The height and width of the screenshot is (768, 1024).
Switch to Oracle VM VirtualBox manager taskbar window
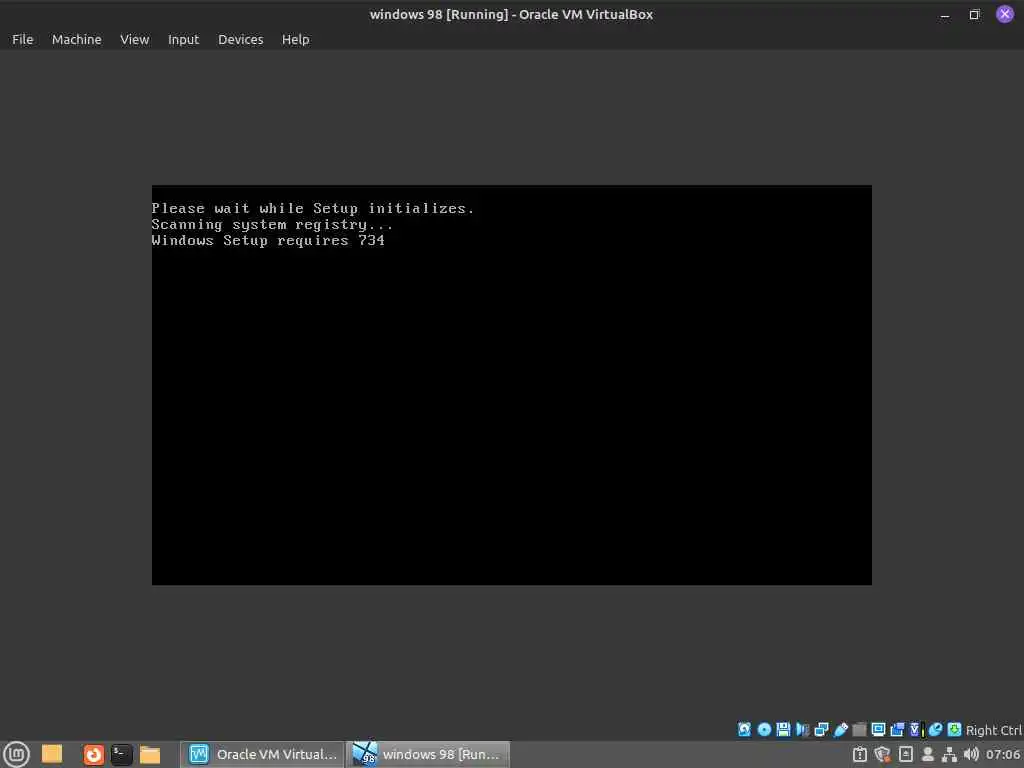[x=262, y=754]
